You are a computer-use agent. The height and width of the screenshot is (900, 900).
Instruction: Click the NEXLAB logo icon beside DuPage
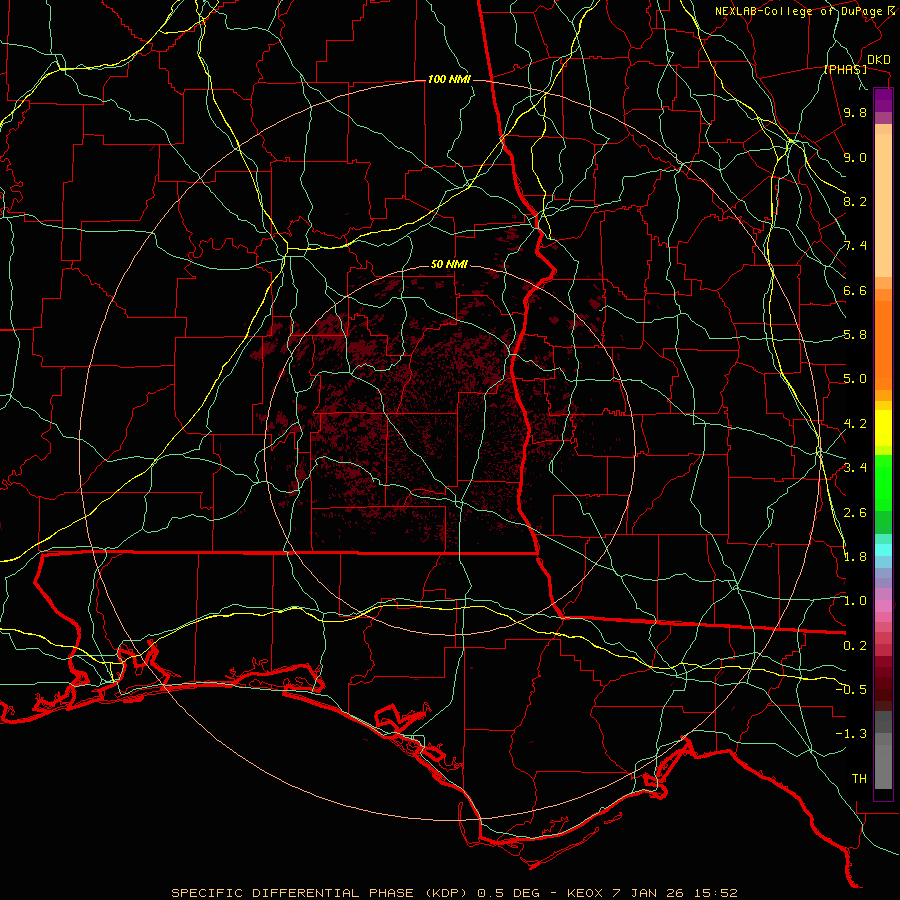(x=893, y=10)
